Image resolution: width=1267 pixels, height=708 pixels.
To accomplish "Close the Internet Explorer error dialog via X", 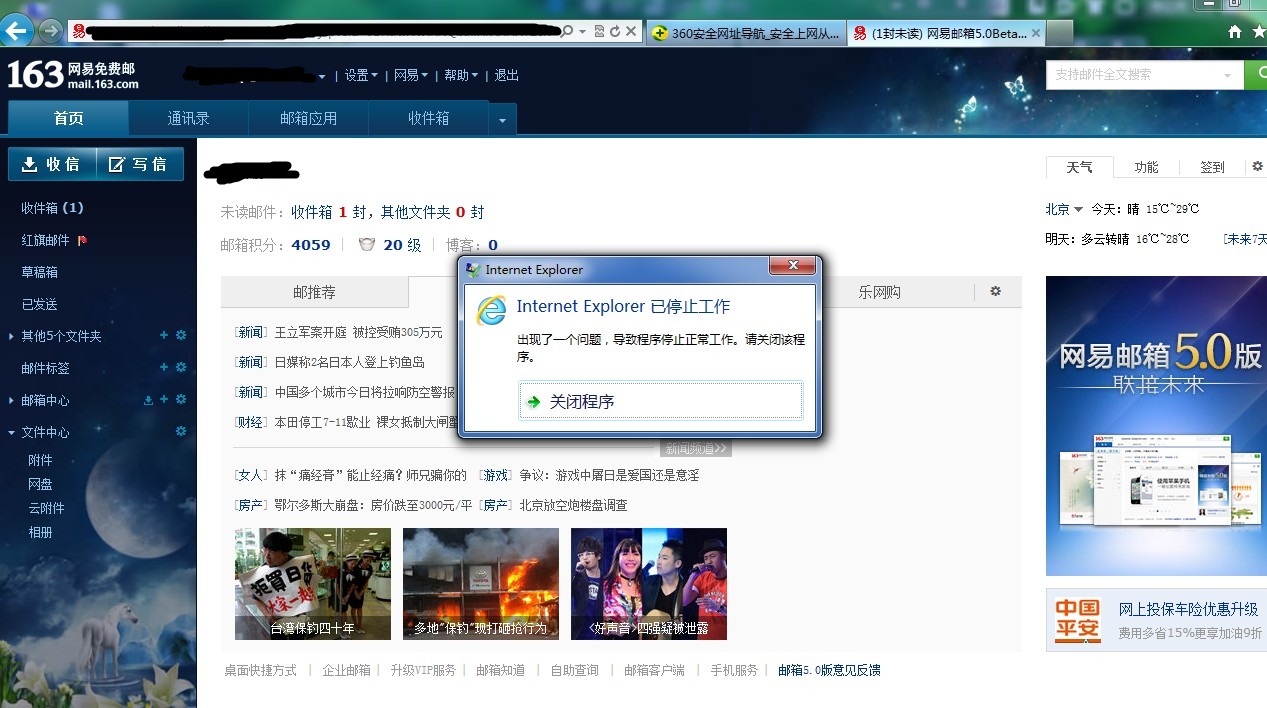I will [x=793, y=265].
